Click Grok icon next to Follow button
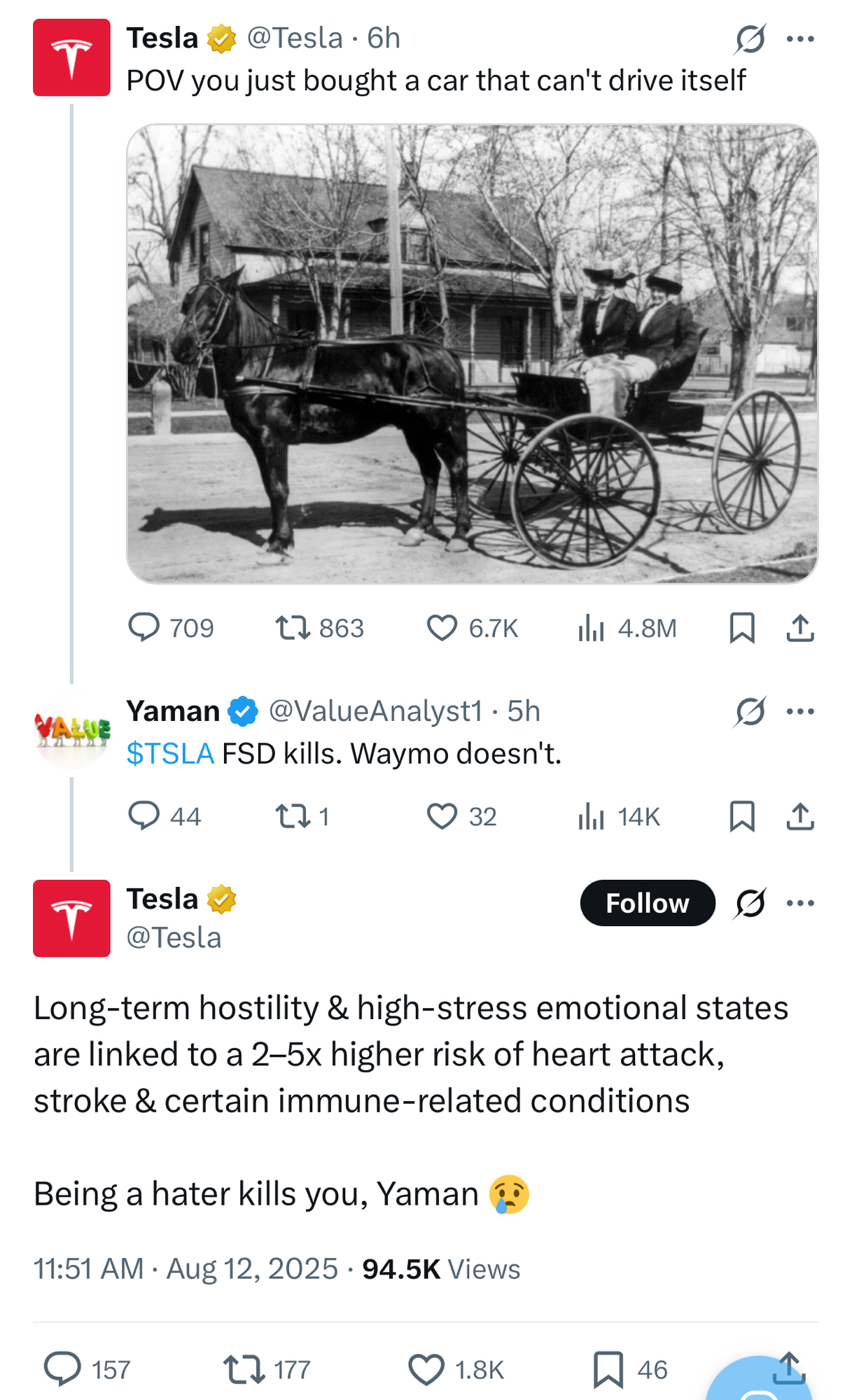The height and width of the screenshot is (1400, 852). point(750,903)
